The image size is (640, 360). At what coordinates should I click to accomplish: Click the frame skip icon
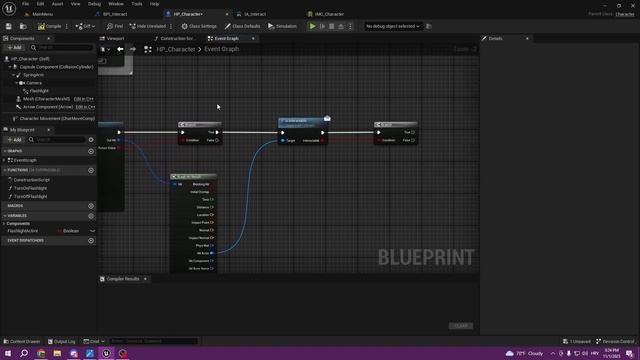[322, 26]
